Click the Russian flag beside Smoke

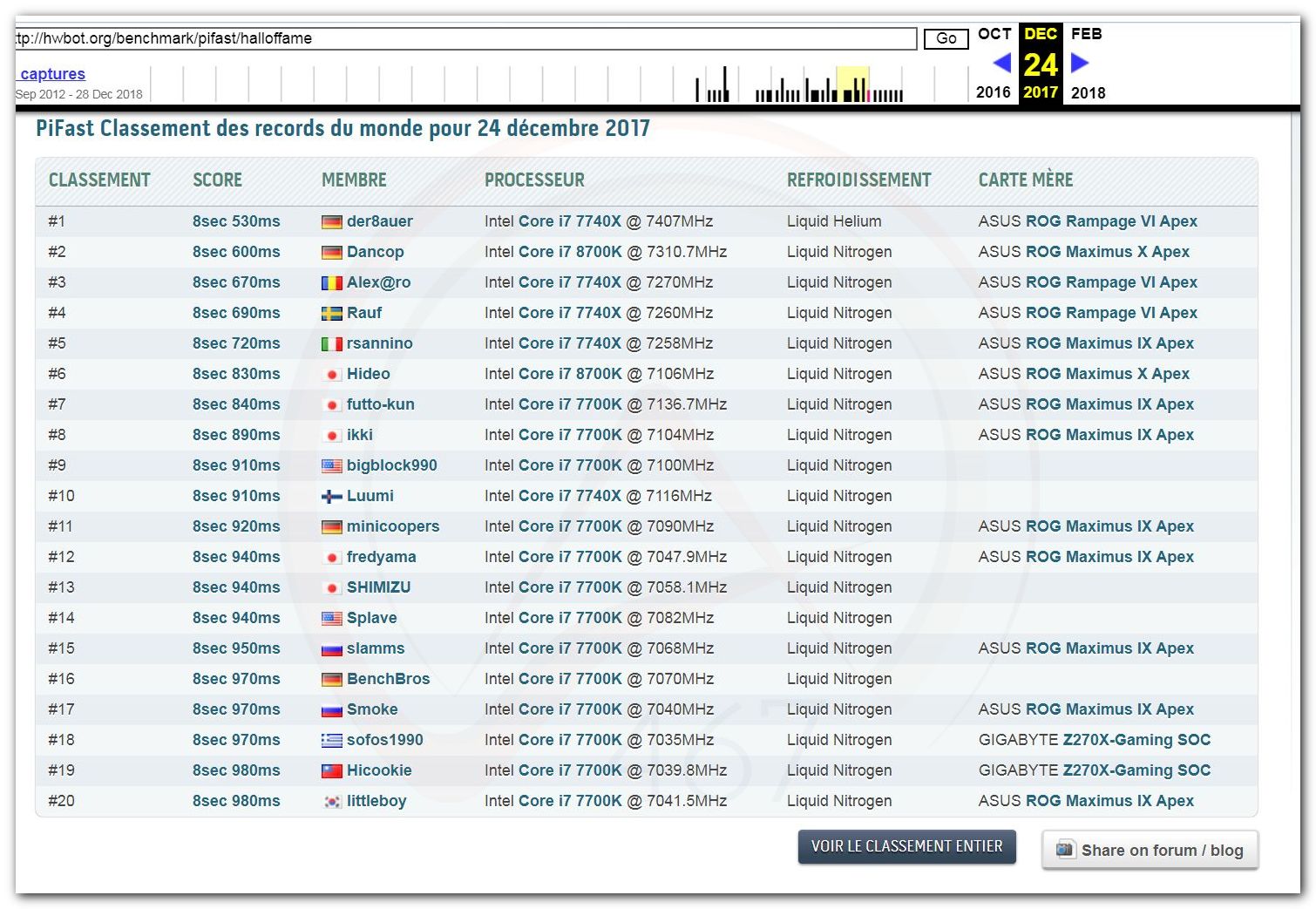332,710
